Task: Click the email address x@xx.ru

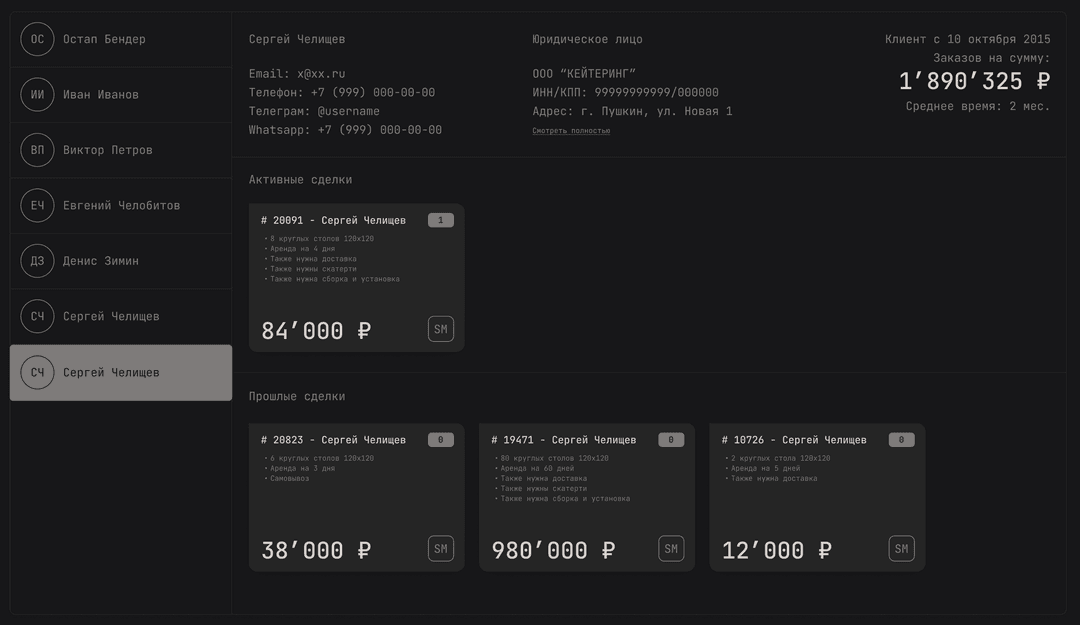Action: coord(321,74)
